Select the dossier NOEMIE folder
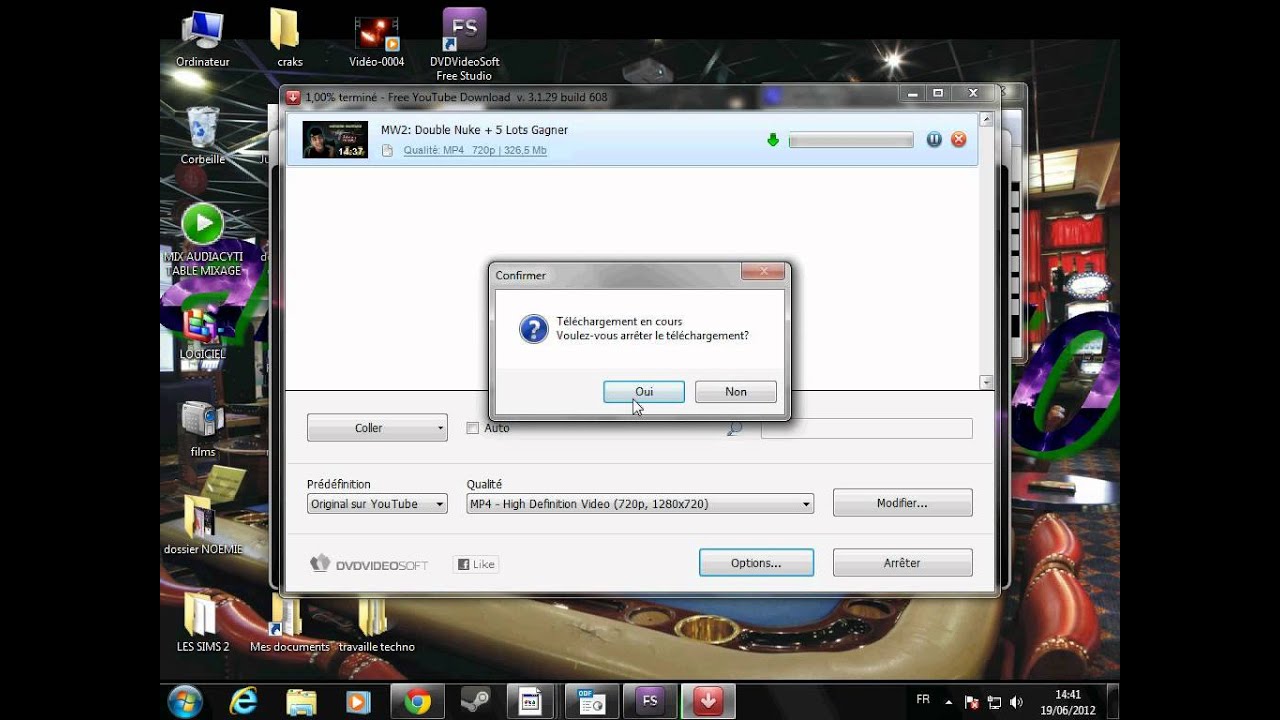 [203, 525]
